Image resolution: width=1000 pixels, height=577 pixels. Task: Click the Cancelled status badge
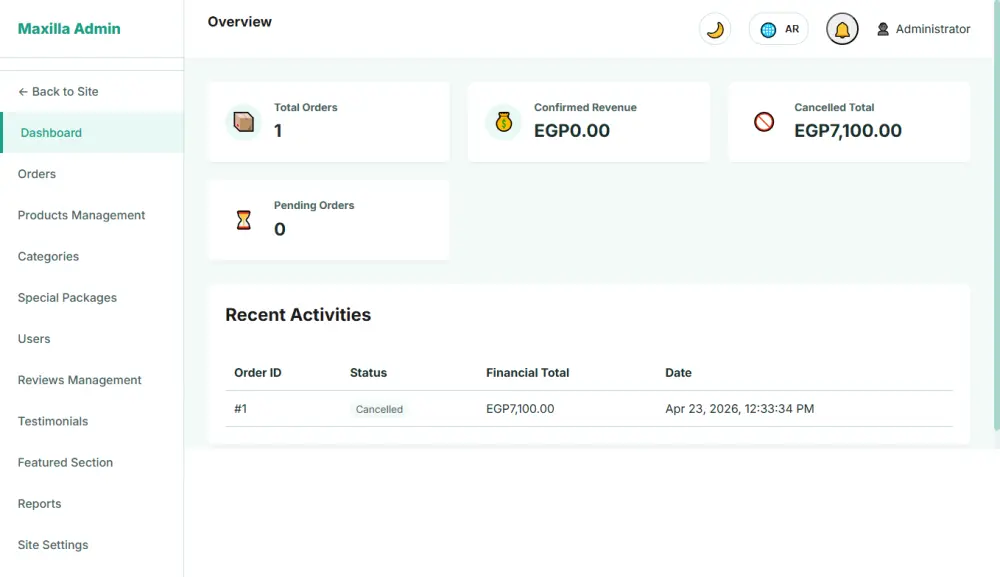pos(379,409)
